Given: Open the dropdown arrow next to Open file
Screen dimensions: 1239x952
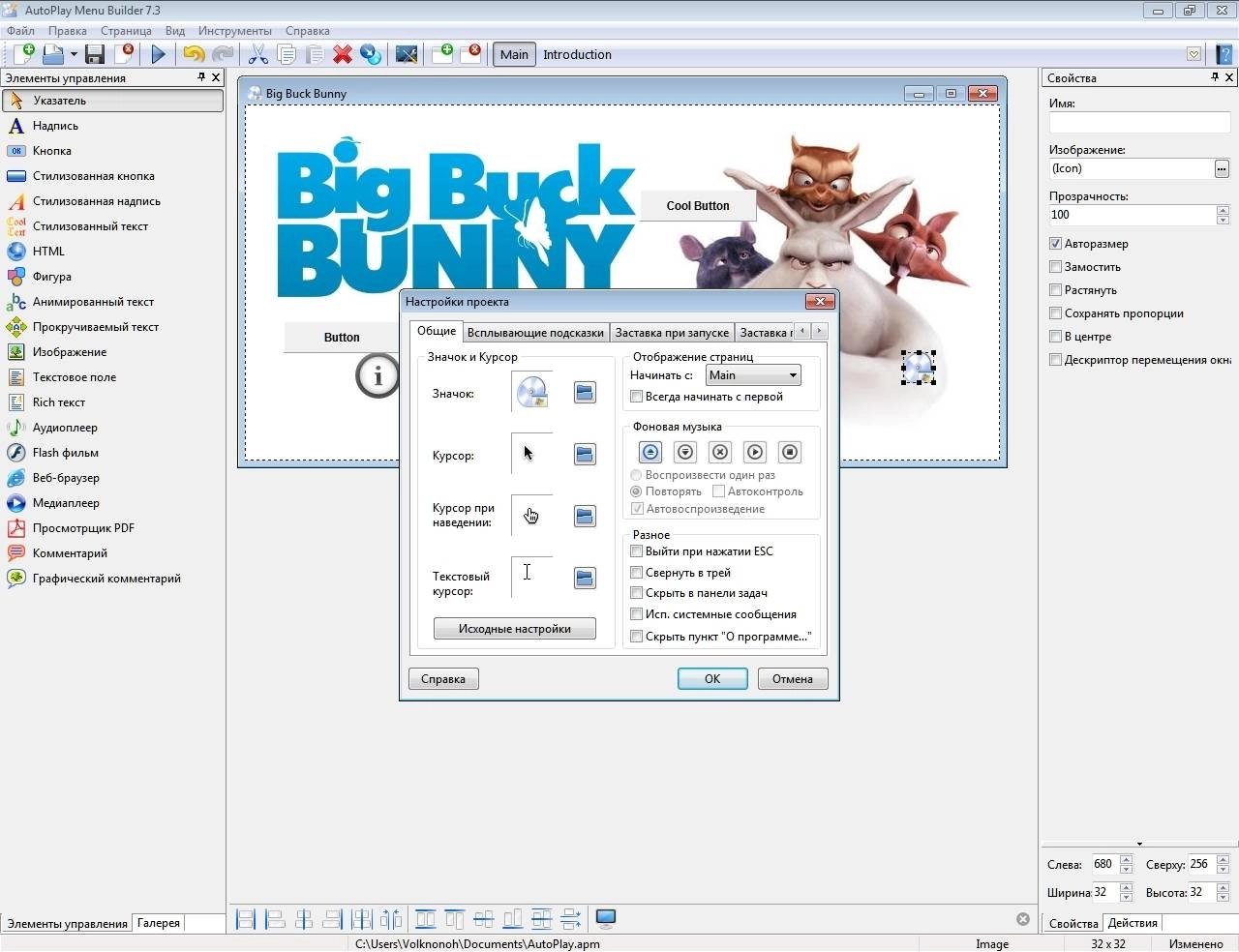Looking at the screenshot, I should (73, 54).
